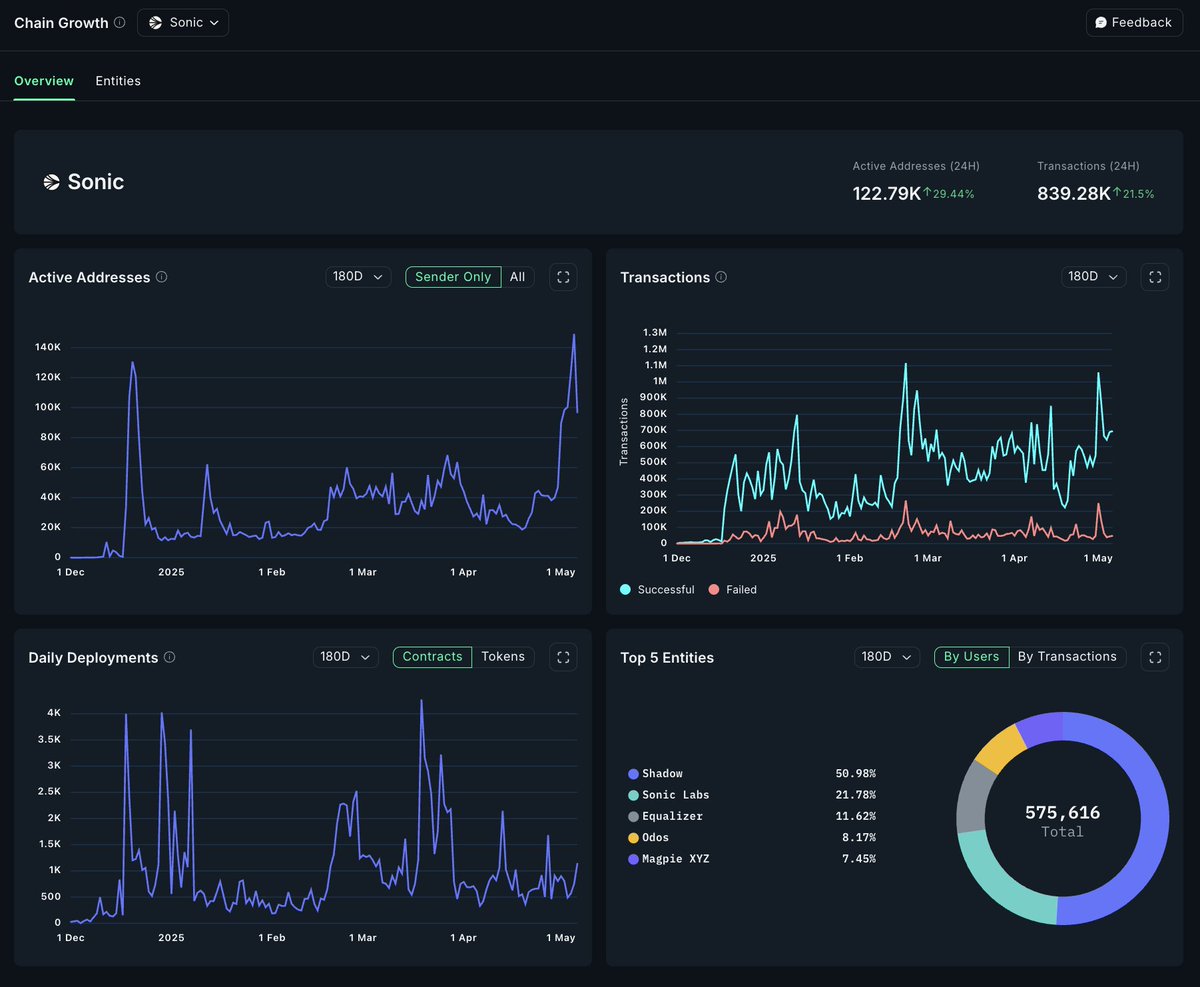Open the Top 5 Entities 180D dropdown
The width and height of the screenshot is (1200, 987).
point(887,657)
